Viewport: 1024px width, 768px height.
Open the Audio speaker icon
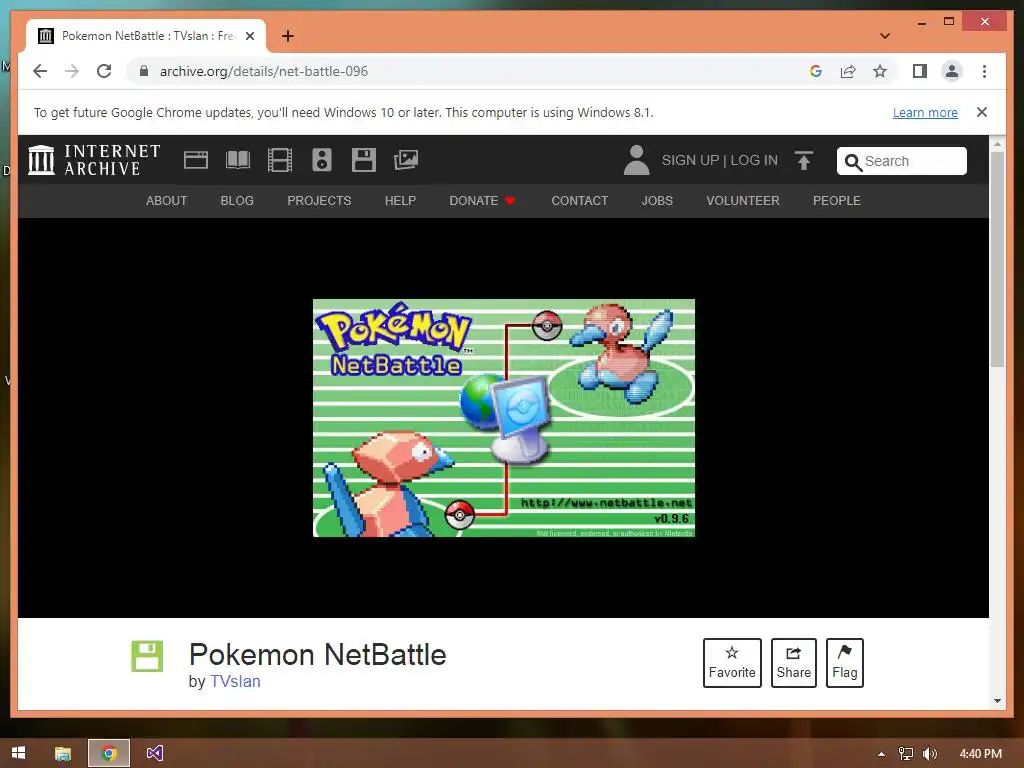(x=322, y=160)
